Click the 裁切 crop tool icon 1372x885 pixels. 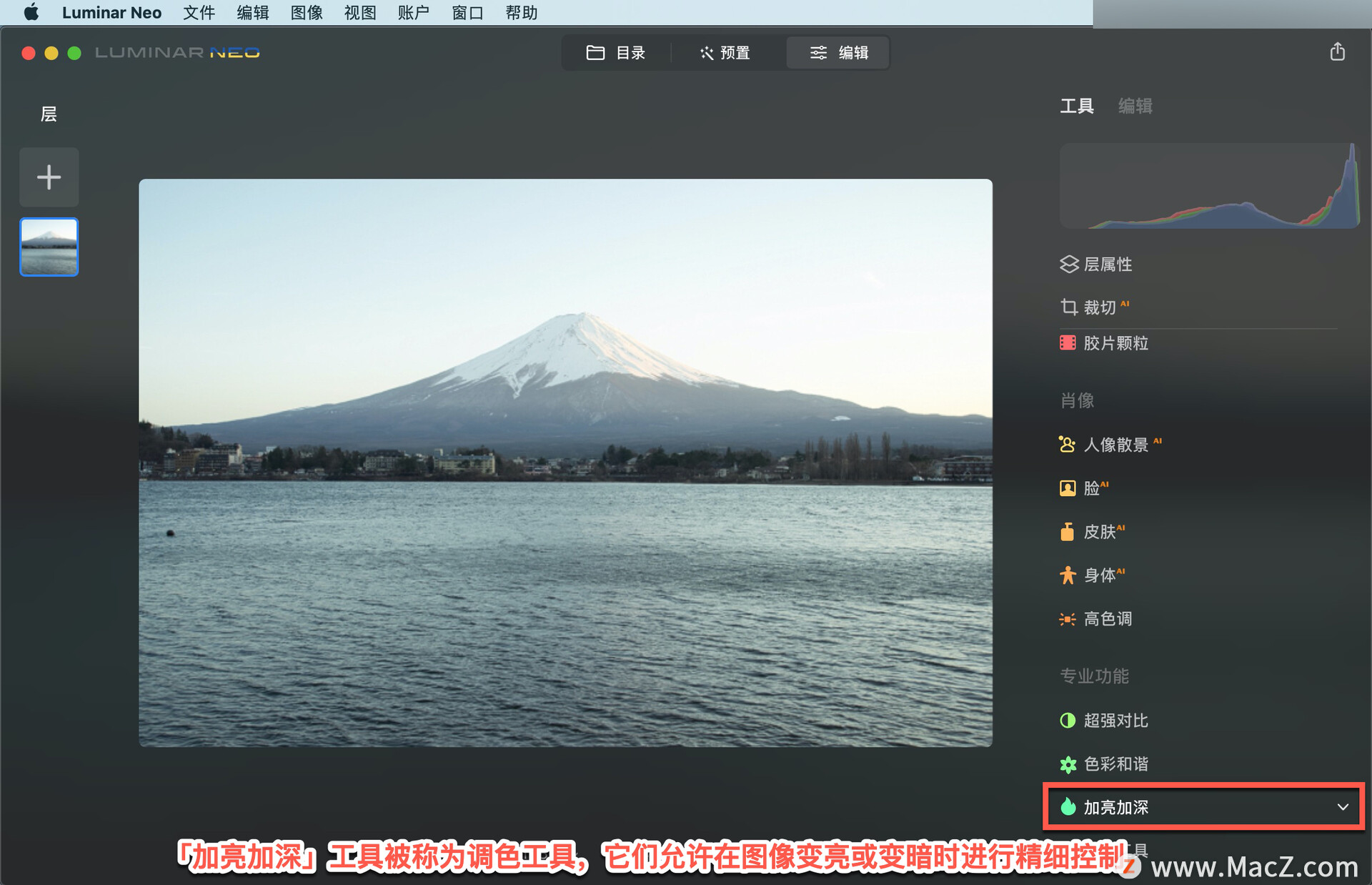coord(1068,307)
